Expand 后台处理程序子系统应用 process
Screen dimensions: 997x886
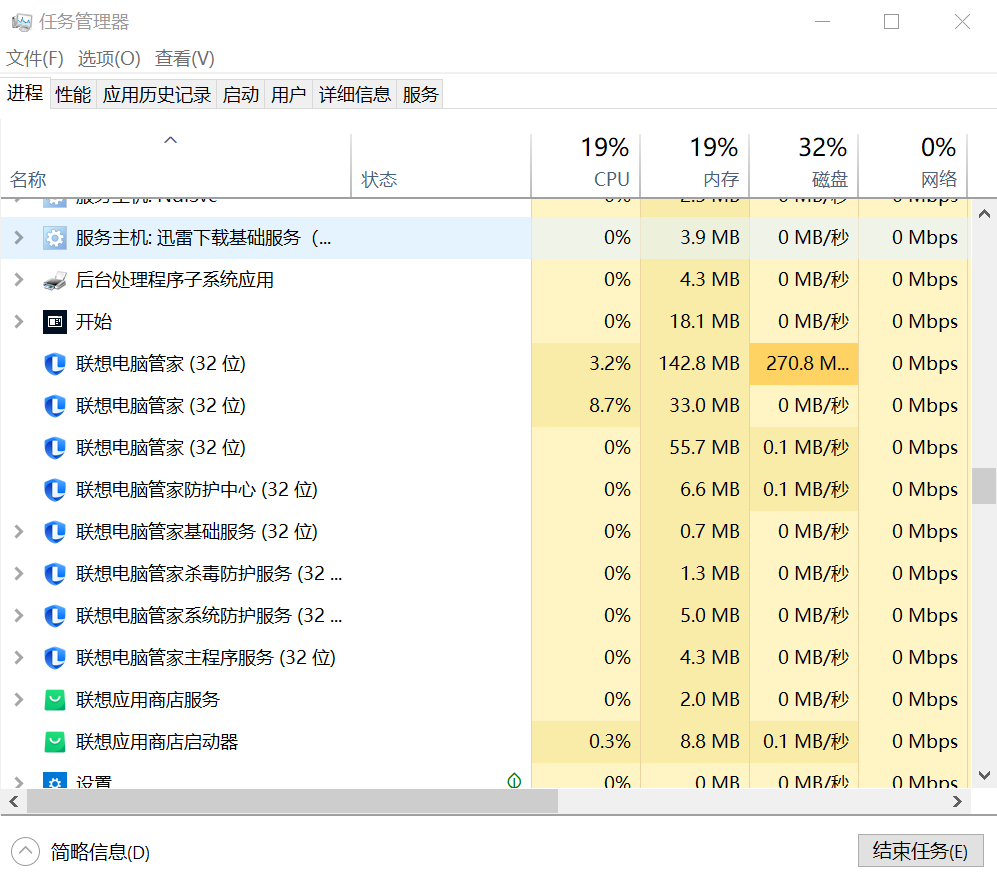click(x=19, y=280)
